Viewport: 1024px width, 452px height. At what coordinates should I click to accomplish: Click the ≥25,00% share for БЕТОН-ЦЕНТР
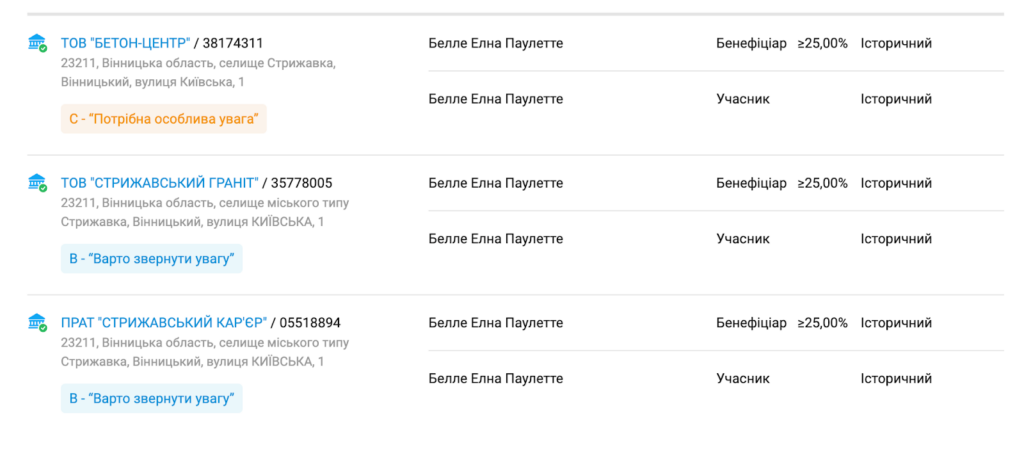pos(822,43)
